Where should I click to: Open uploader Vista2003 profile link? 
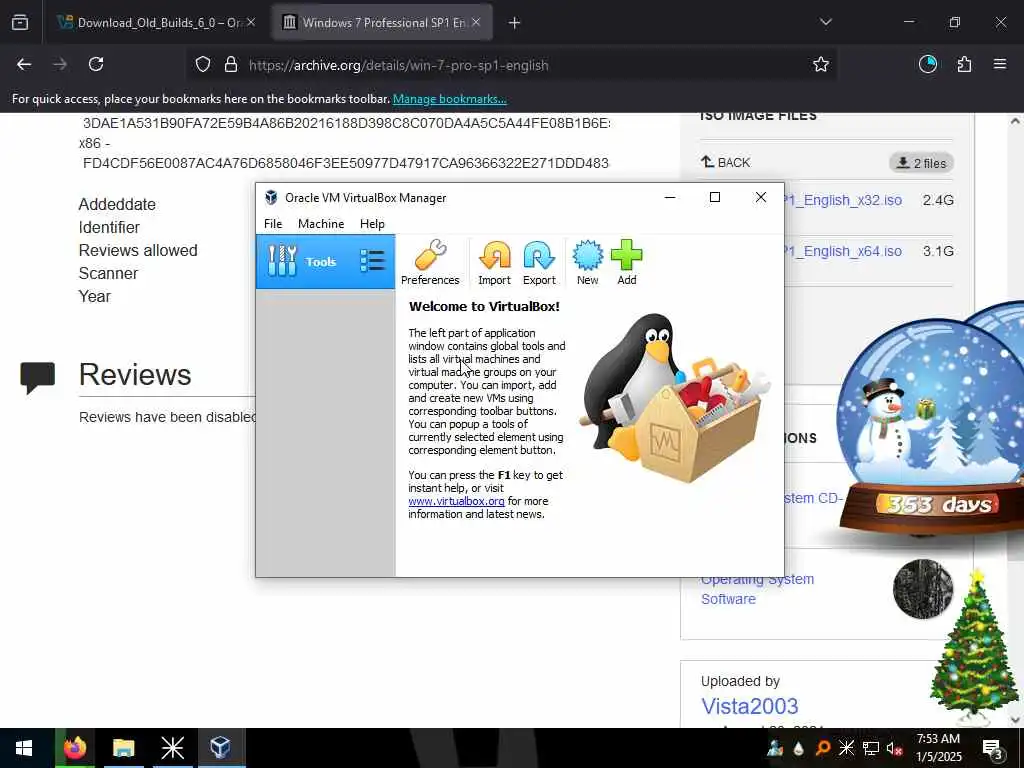750,706
